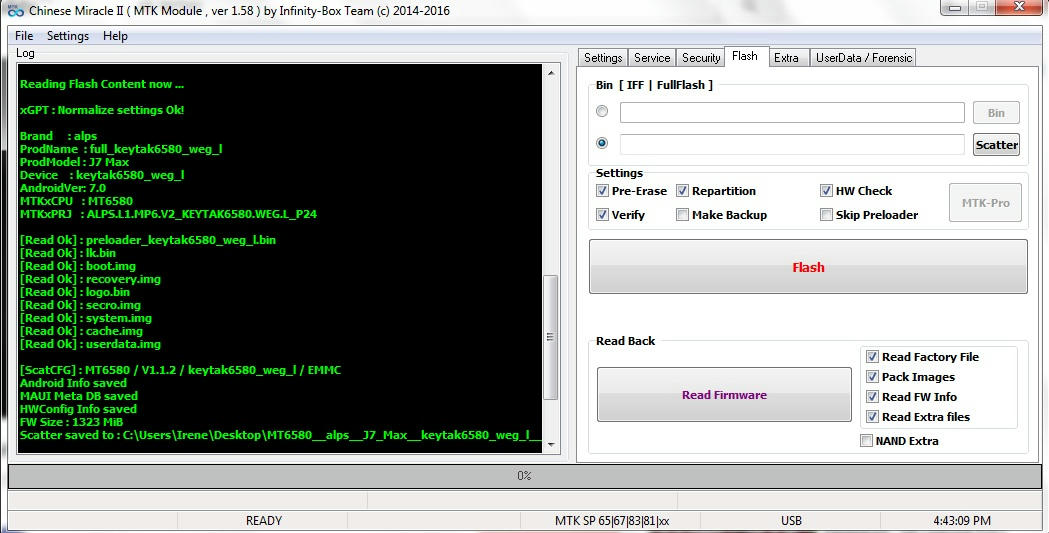
Task: Switch to the Extra tab
Action: [x=786, y=58]
